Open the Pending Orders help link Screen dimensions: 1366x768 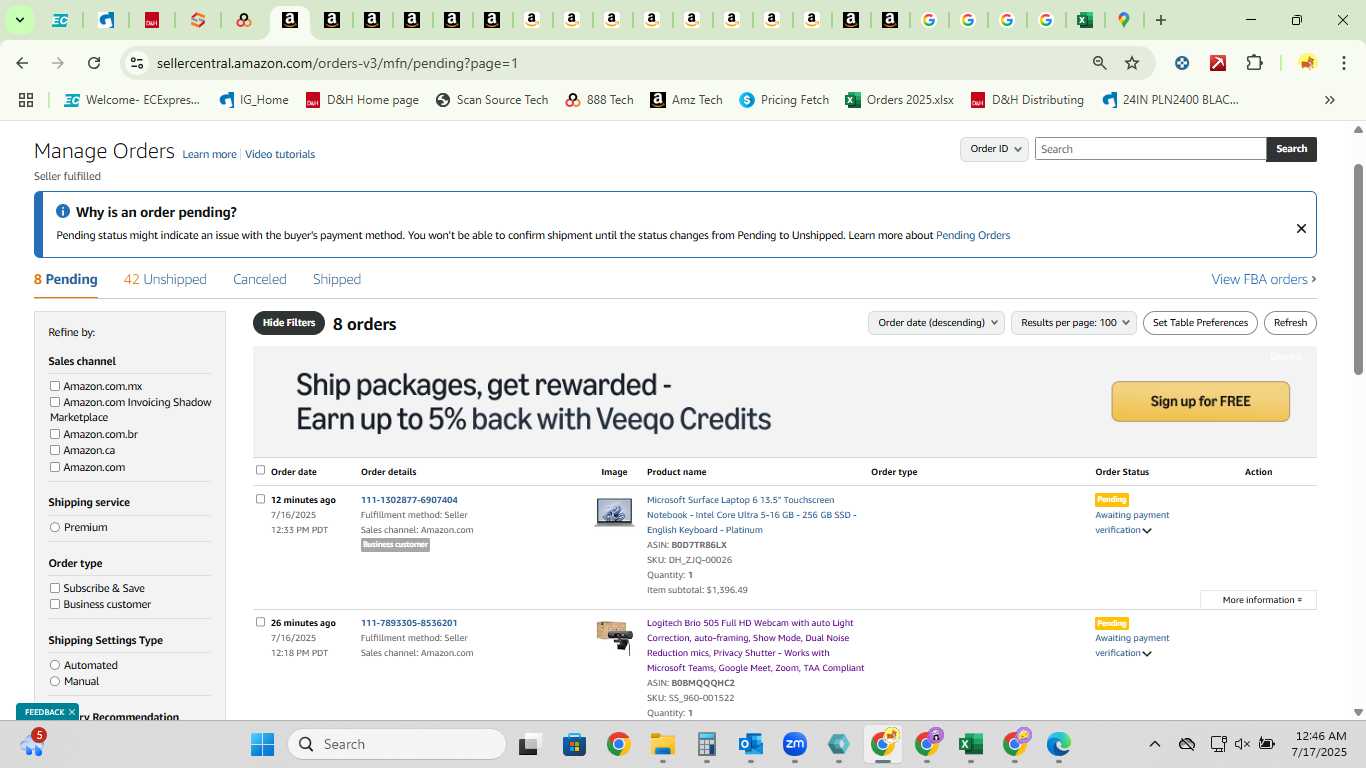pos(973,236)
